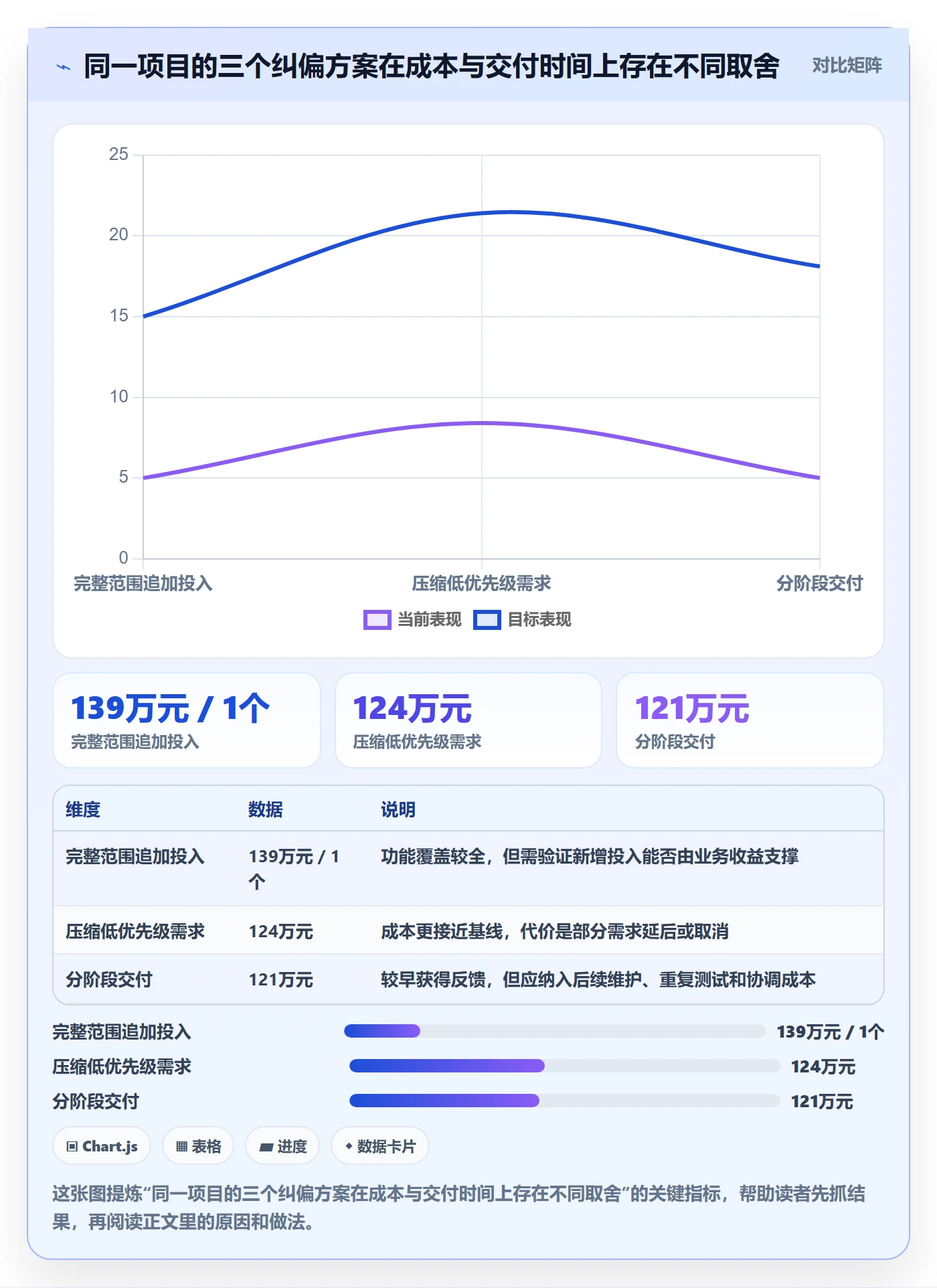Click the 139万元 / 1个 table cell
Viewport: 937px width, 1288px height.
click(x=294, y=869)
